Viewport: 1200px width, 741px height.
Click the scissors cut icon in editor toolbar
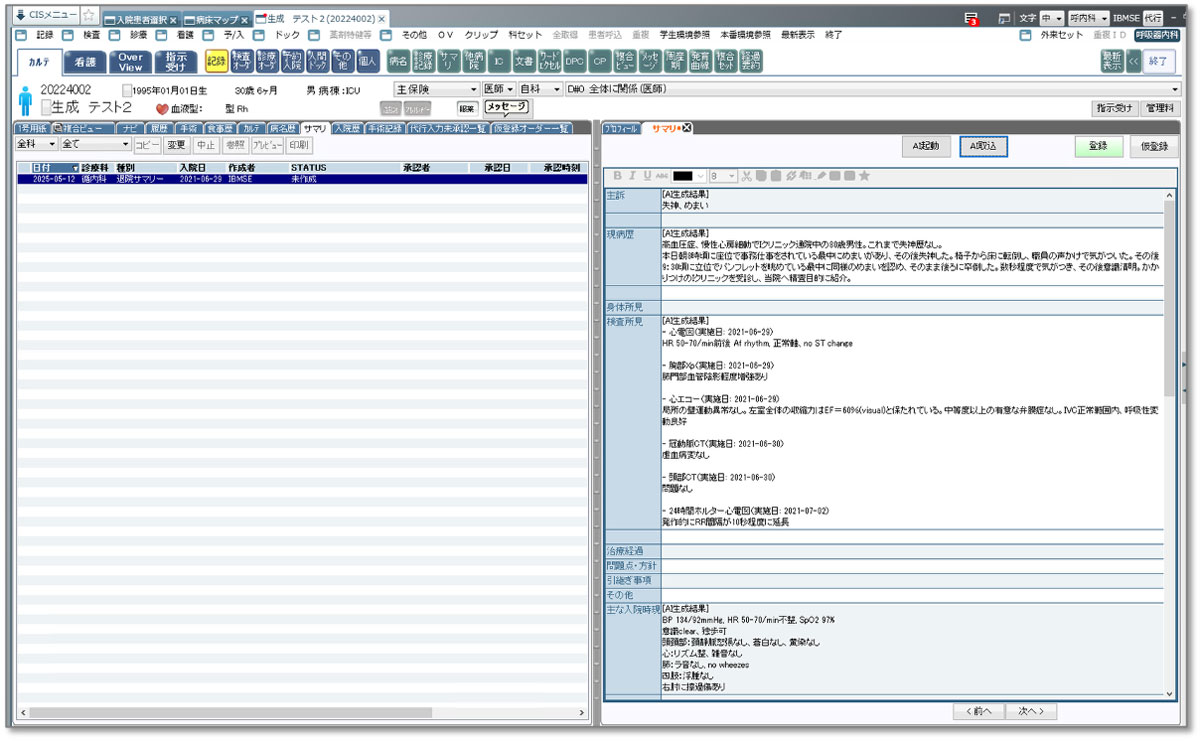pos(747,176)
